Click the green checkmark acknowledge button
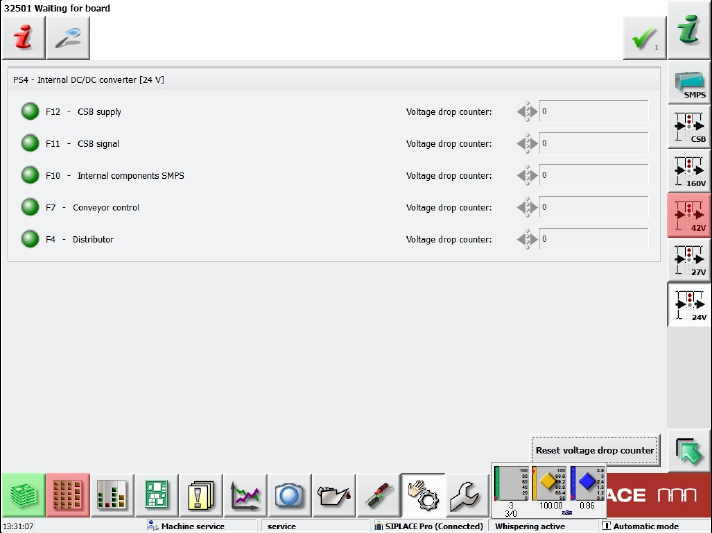Image resolution: width=712 pixels, height=533 pixels. (644, 38)
